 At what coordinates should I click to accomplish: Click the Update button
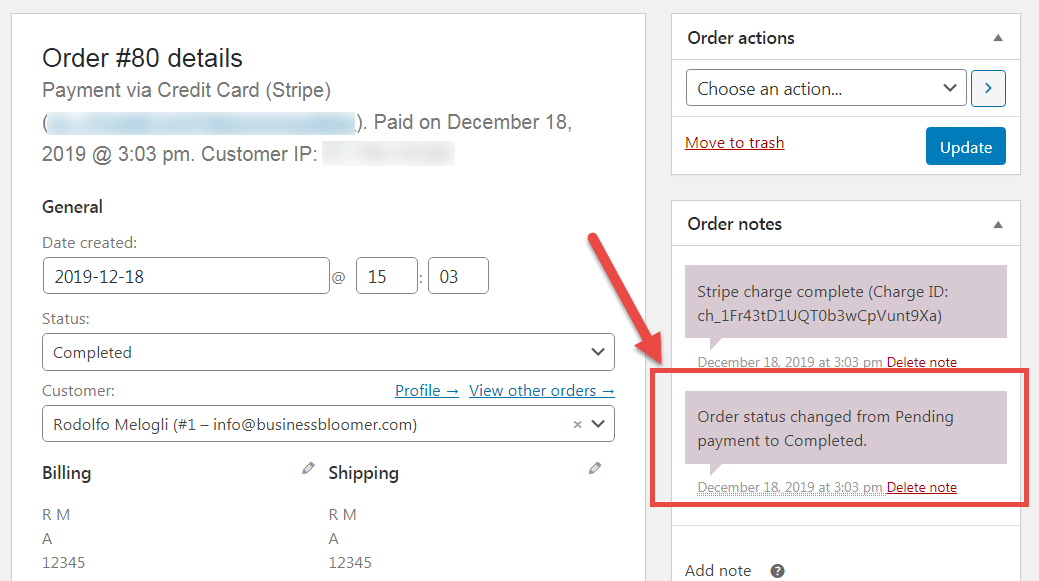pos(965,147)
